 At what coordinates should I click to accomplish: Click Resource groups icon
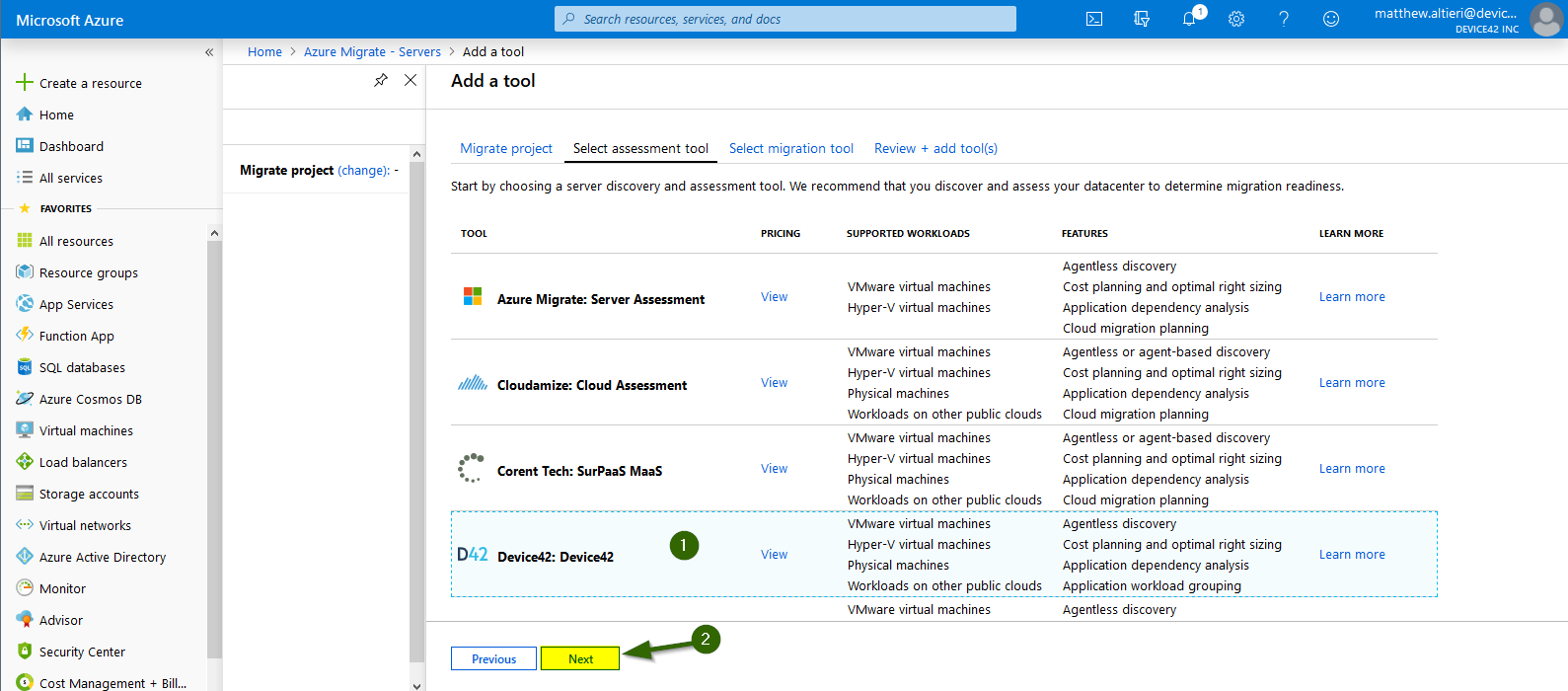pyautogui.click(x=25, y=272)
